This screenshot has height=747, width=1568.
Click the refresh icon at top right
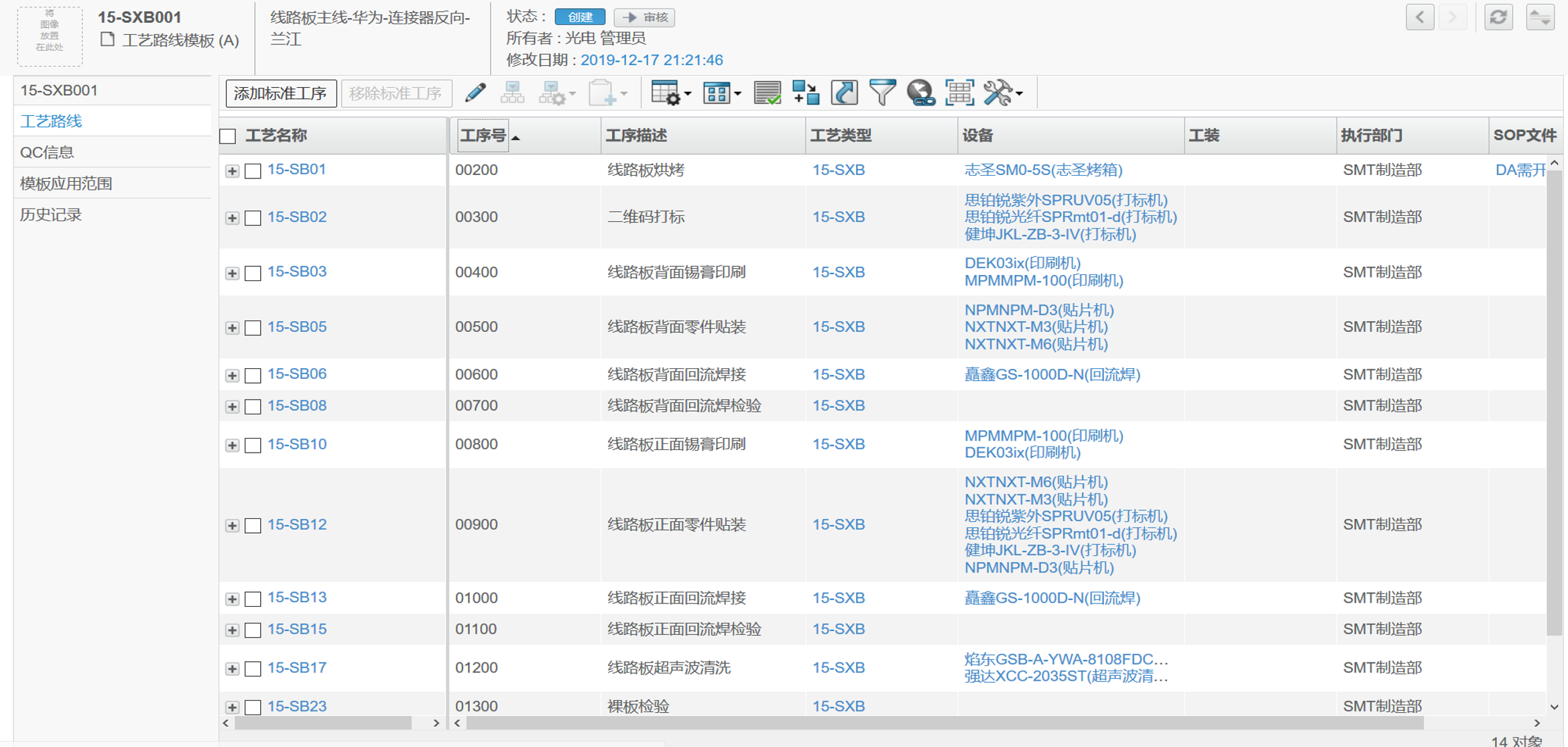click(x=1498, y=17)
